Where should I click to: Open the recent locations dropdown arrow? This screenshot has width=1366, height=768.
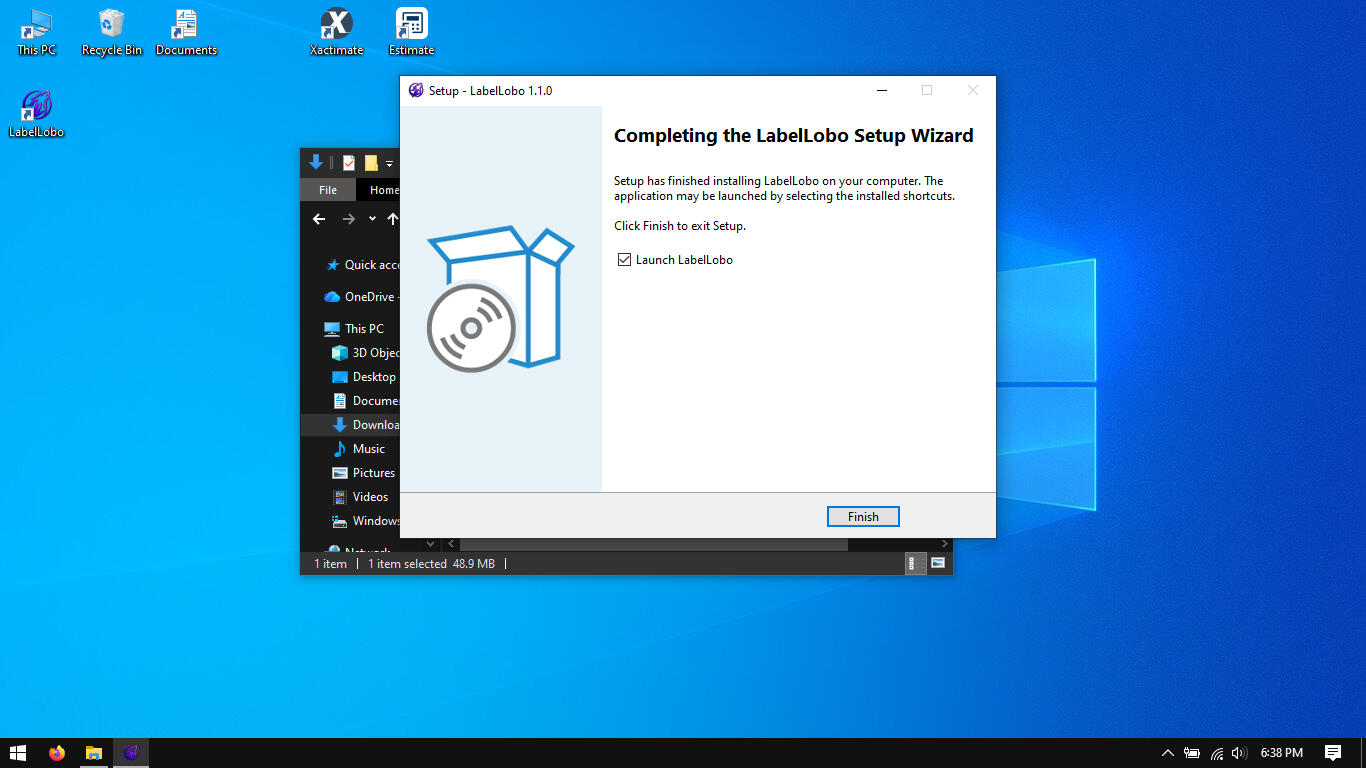[x=372, y=219]
